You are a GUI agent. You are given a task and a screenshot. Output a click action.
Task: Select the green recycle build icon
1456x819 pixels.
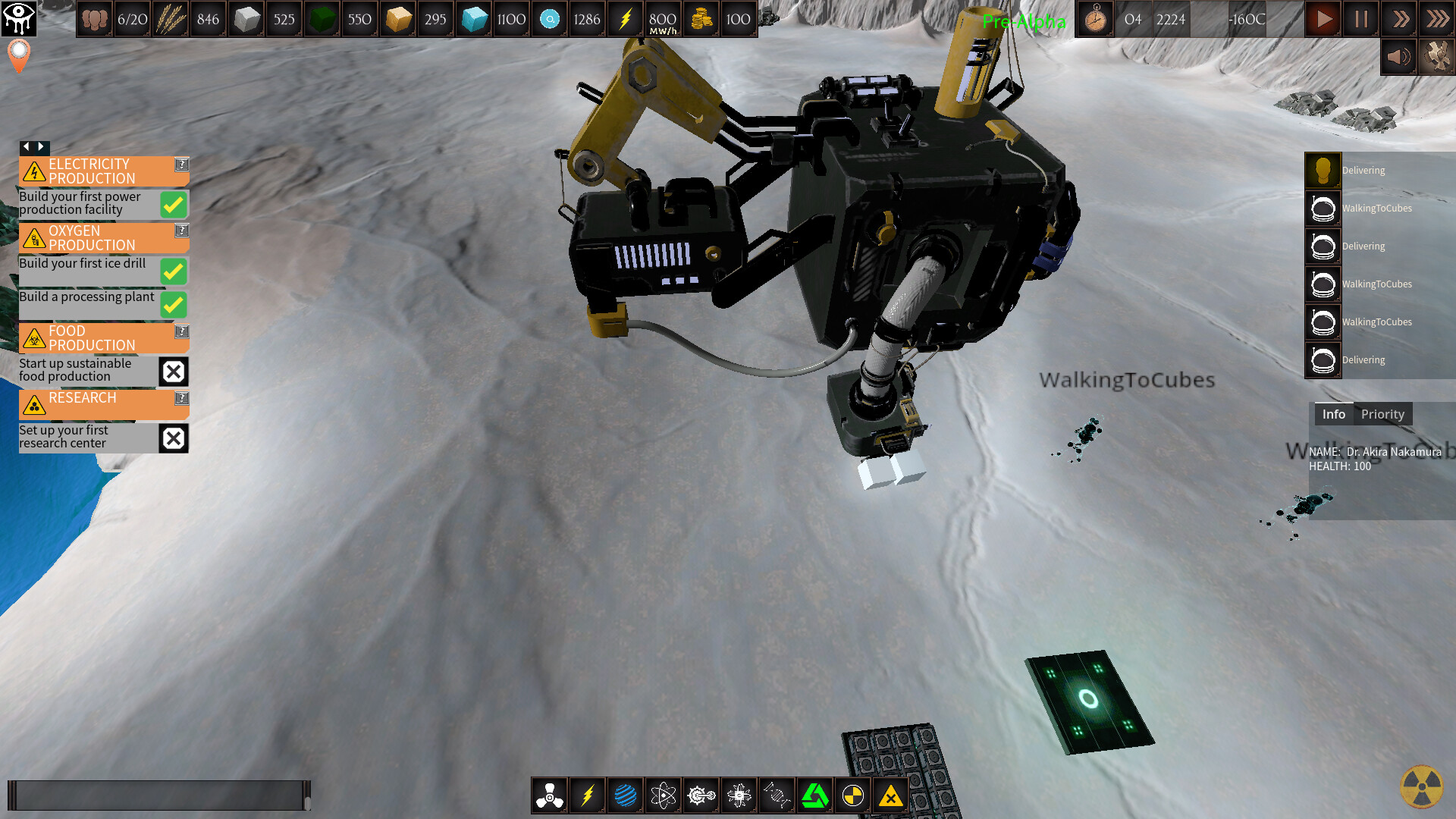(x=814, y=795)
